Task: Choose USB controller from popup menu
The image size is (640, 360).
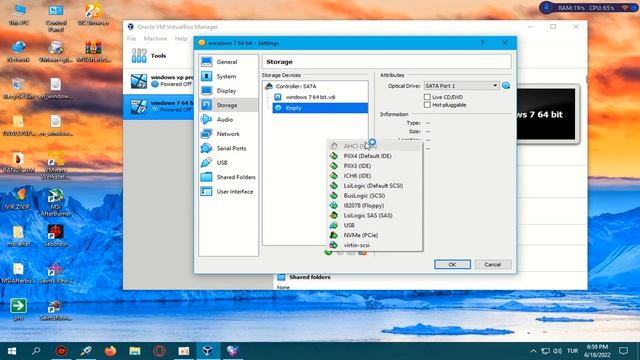Action: (x=375, y=225)
